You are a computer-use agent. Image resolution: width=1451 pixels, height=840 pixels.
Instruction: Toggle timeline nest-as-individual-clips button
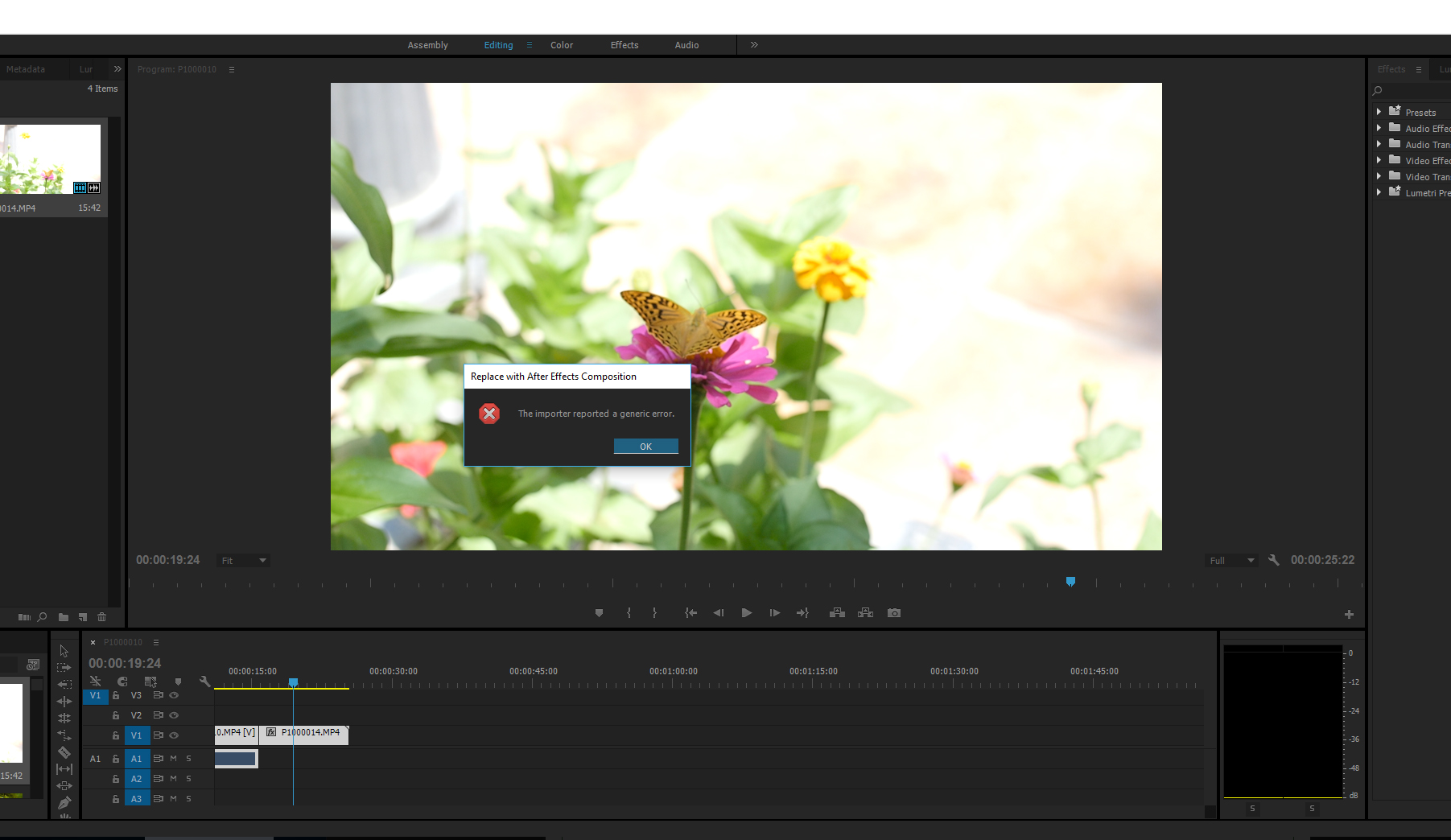coord(96,681)
